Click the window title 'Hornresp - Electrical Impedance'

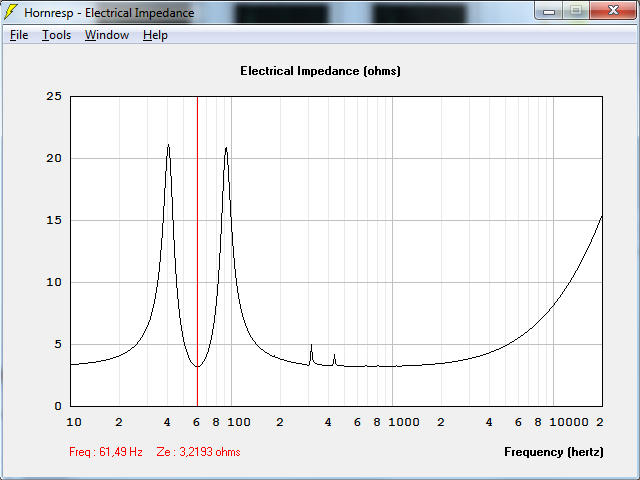pos(109,13)
